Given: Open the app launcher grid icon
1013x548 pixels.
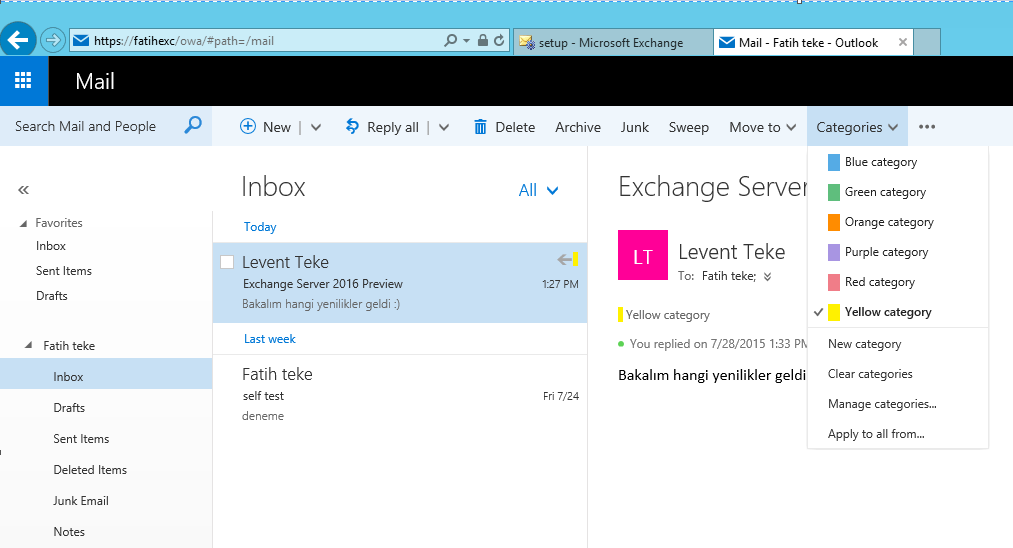Looking at the screenshot, I should coord(23,81).
